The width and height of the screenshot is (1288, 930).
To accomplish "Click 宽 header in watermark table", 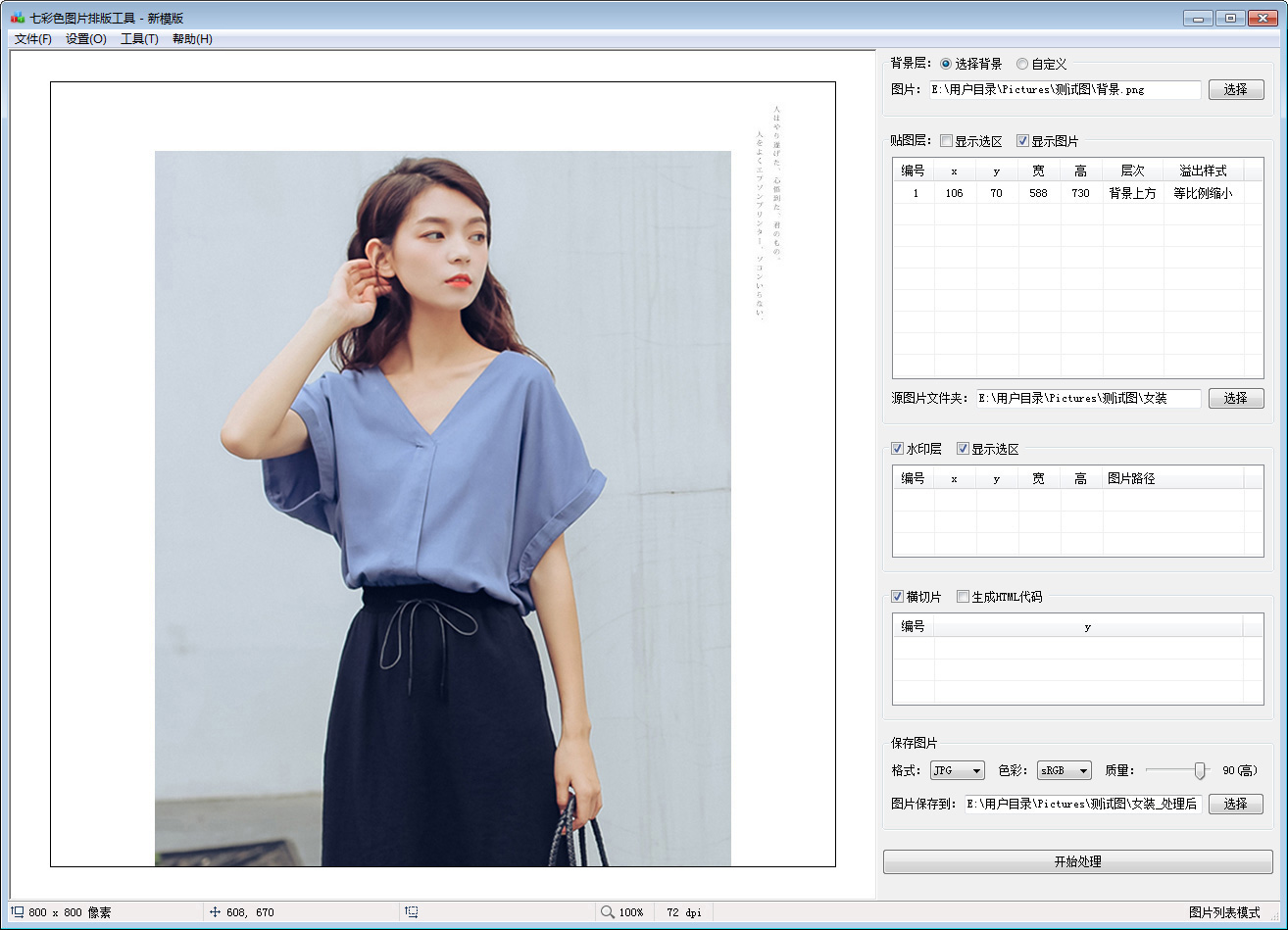I will pos(1039,478).
